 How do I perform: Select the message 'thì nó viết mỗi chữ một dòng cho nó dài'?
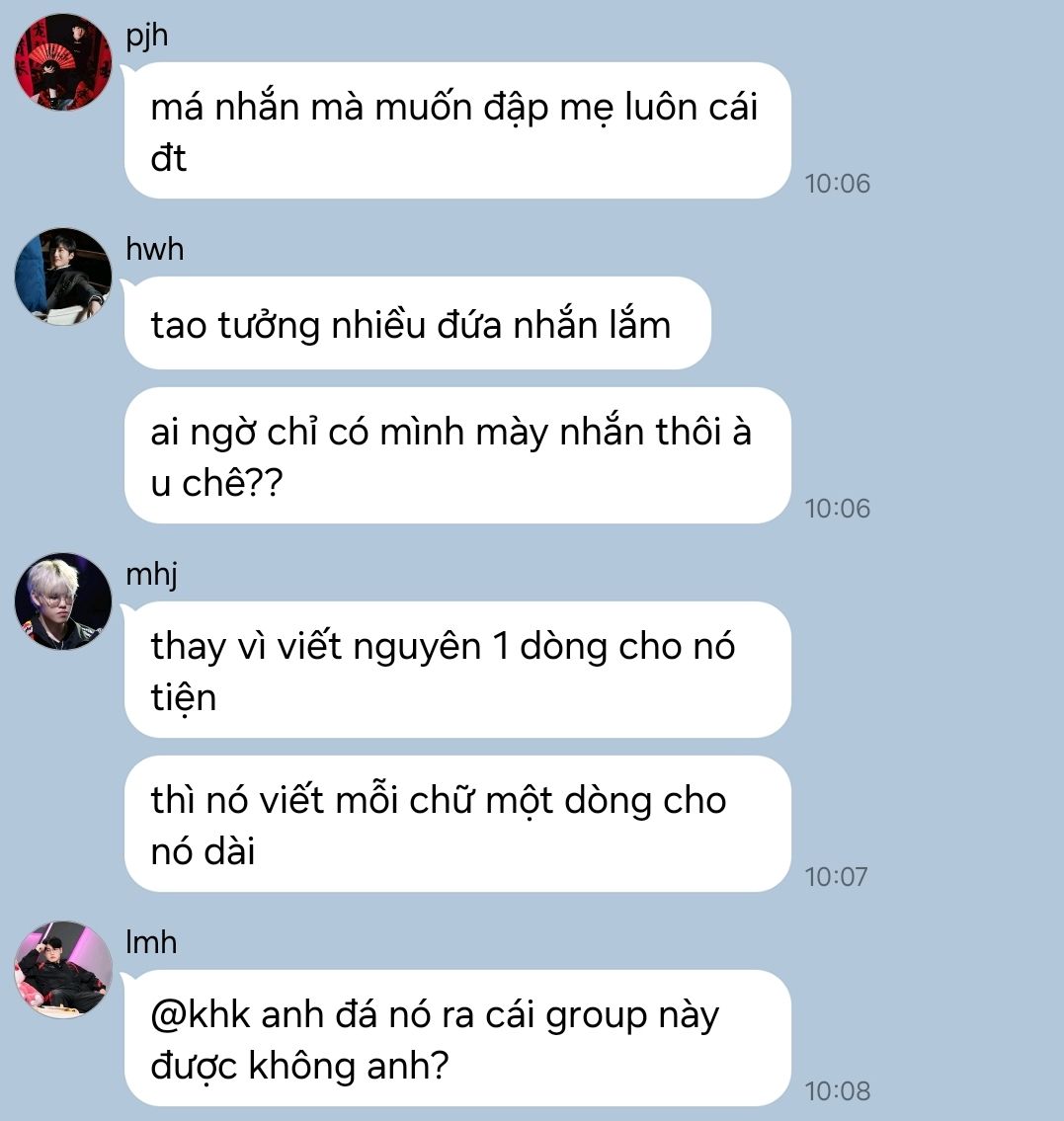[457, 824]
